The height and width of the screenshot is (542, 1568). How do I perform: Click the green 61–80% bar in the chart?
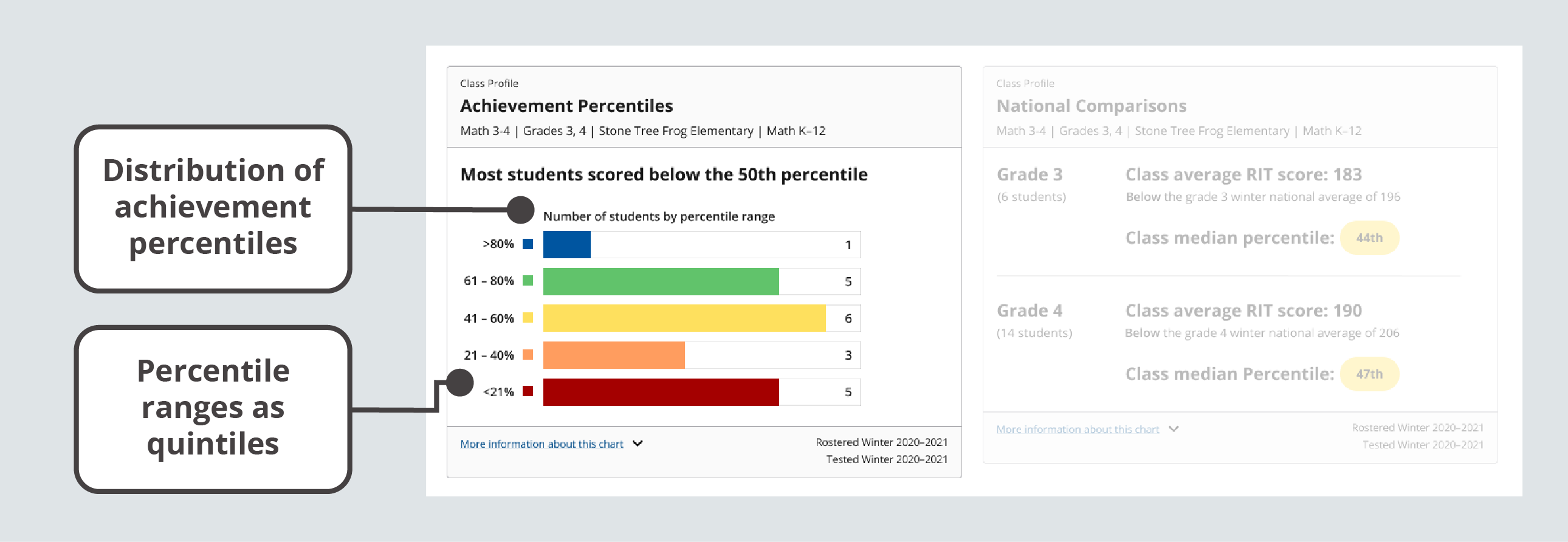point(661,281)
